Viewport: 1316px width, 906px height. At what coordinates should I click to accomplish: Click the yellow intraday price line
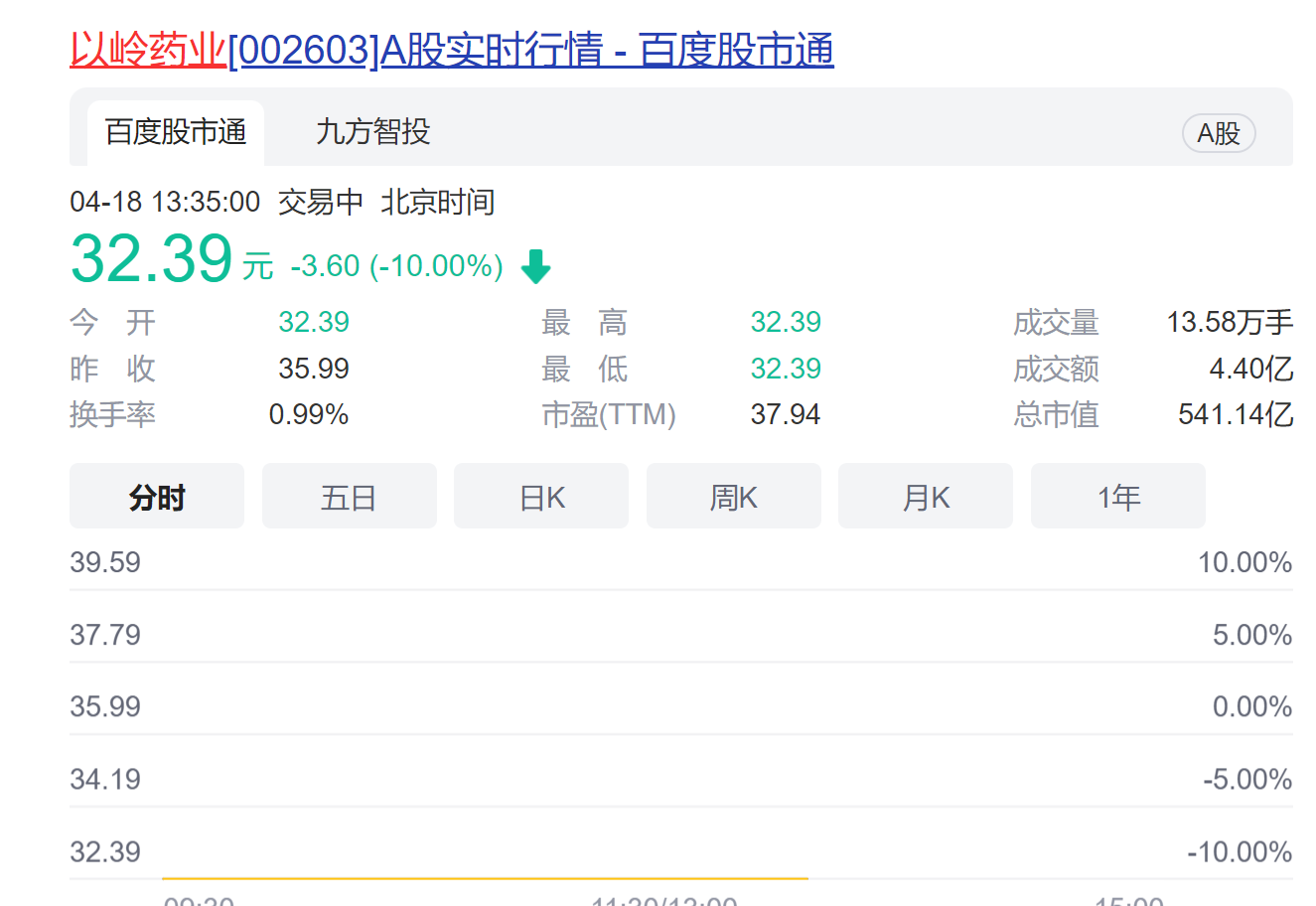[485, 878]
